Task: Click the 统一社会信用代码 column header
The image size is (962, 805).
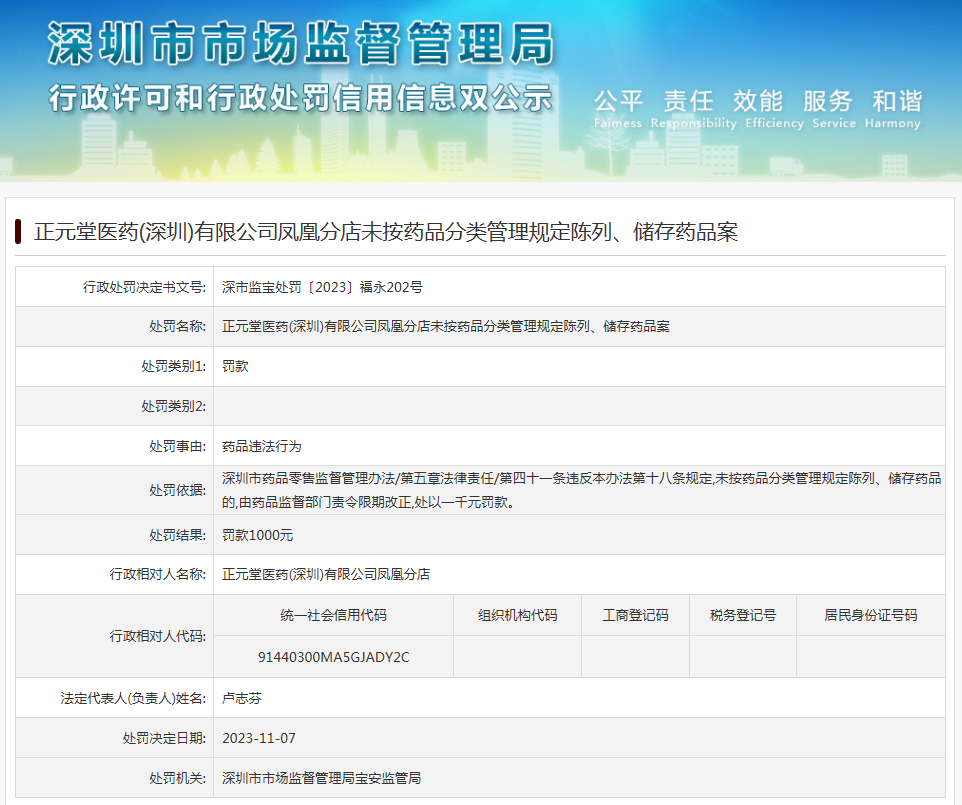Action: pos(333,615)
